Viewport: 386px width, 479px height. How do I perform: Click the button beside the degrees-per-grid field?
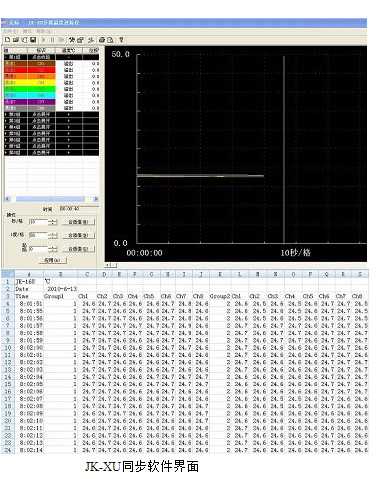79,235
